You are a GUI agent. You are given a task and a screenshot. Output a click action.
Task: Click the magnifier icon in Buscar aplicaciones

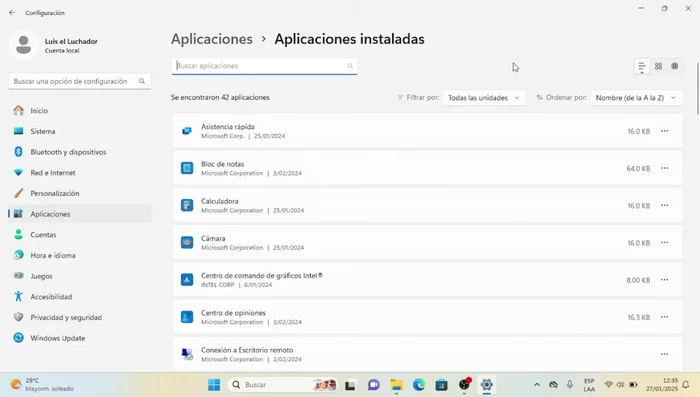350,66
